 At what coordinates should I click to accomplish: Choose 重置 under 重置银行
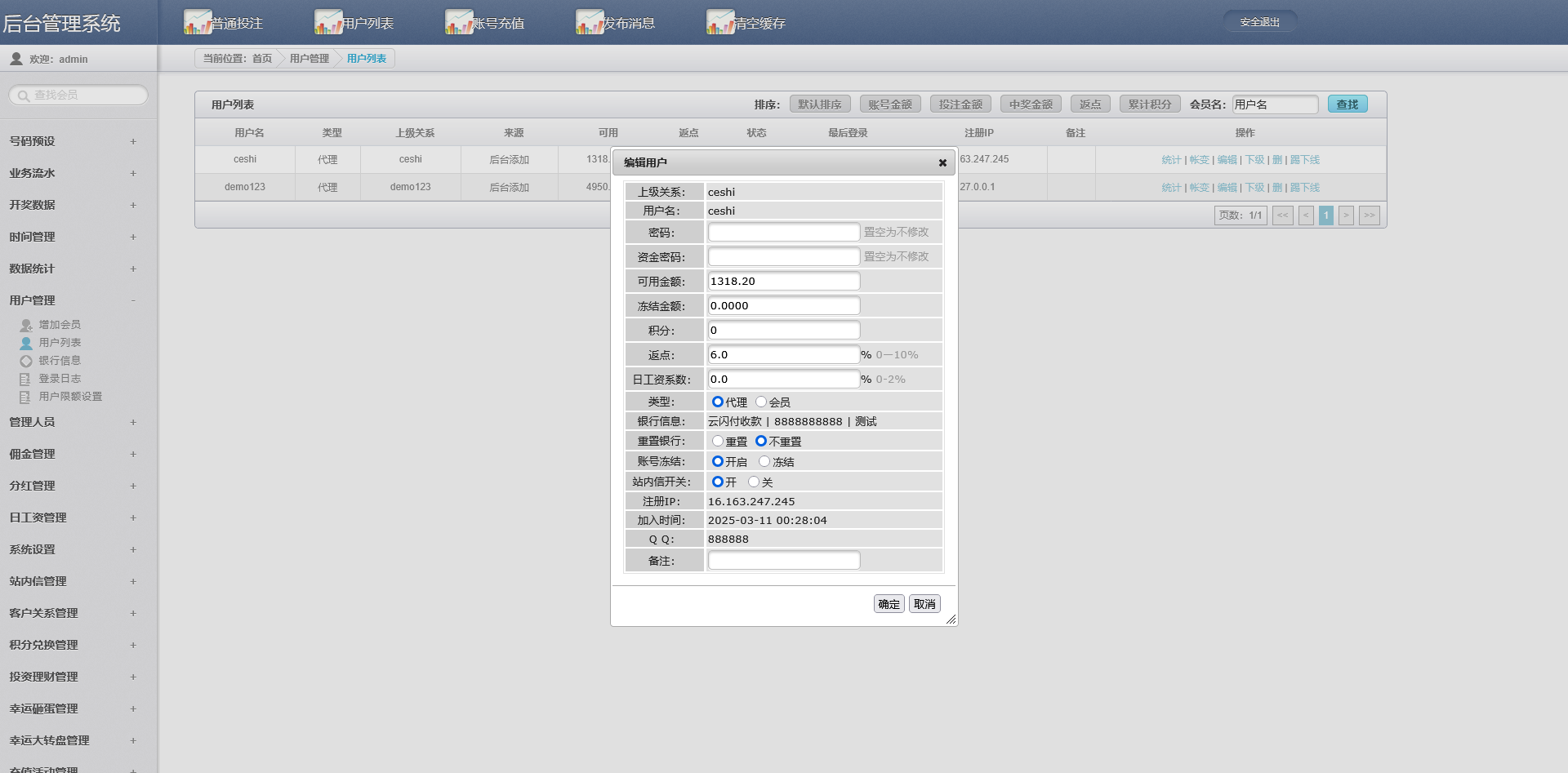pos(718,441)
